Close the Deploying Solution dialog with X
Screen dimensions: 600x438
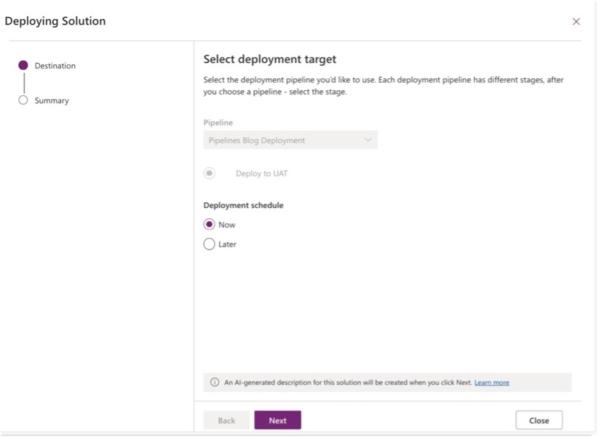point(576,21)
